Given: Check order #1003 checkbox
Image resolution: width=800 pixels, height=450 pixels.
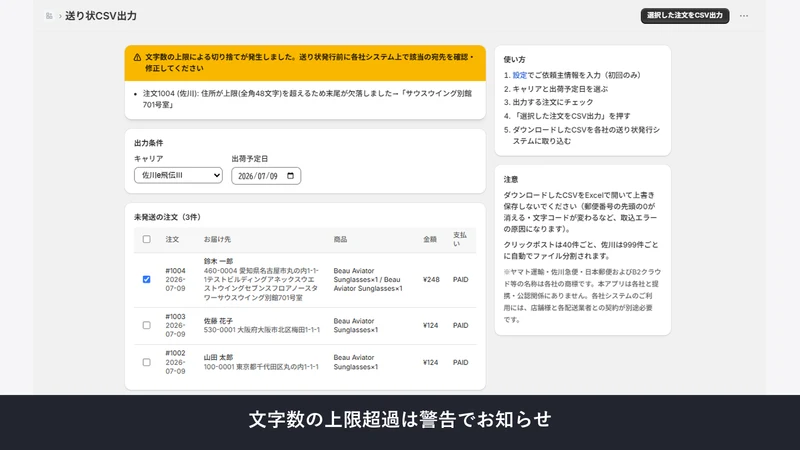Looking at the screenshot, I should point(146,325).
